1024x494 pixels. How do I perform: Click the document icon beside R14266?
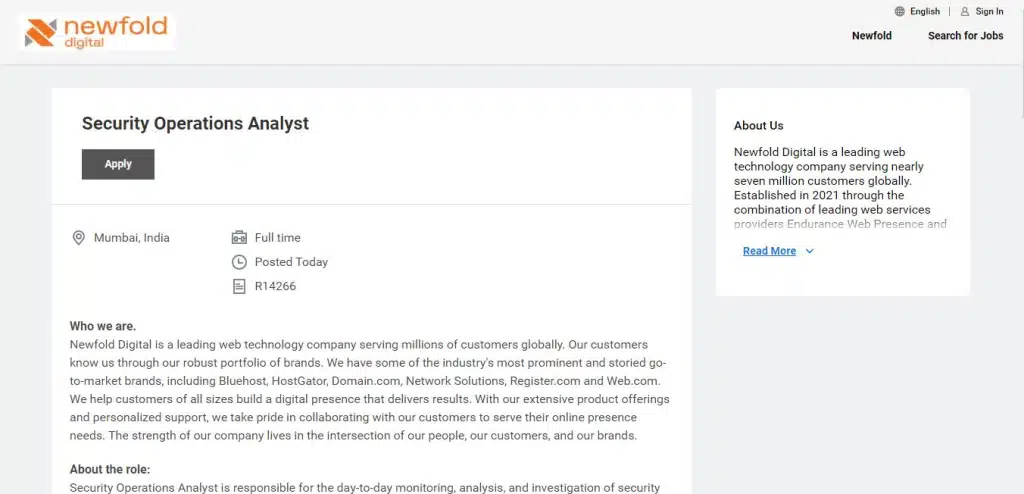tap(240, 286)
